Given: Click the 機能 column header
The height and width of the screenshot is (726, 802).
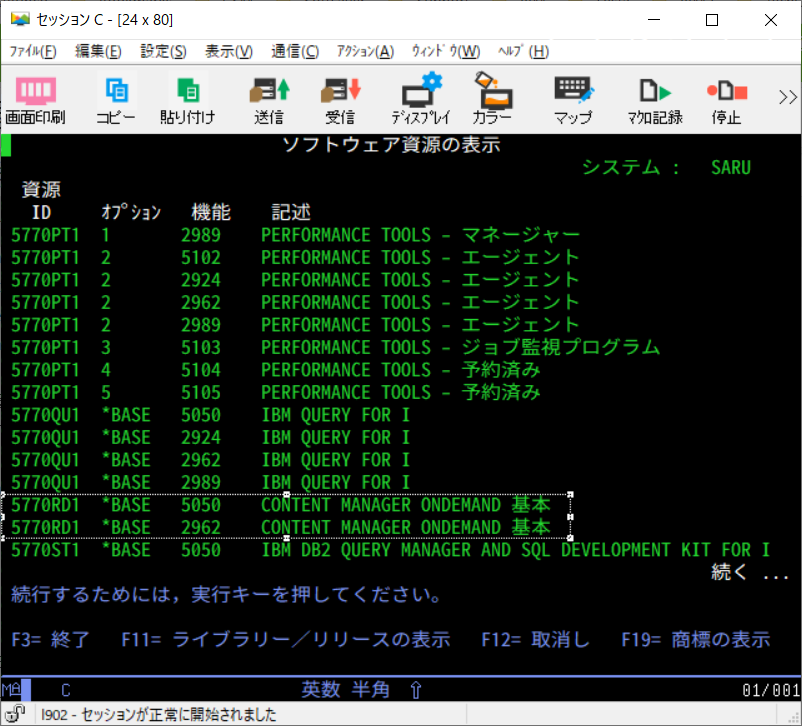Looking at the screenshot, I should point(211,212).
